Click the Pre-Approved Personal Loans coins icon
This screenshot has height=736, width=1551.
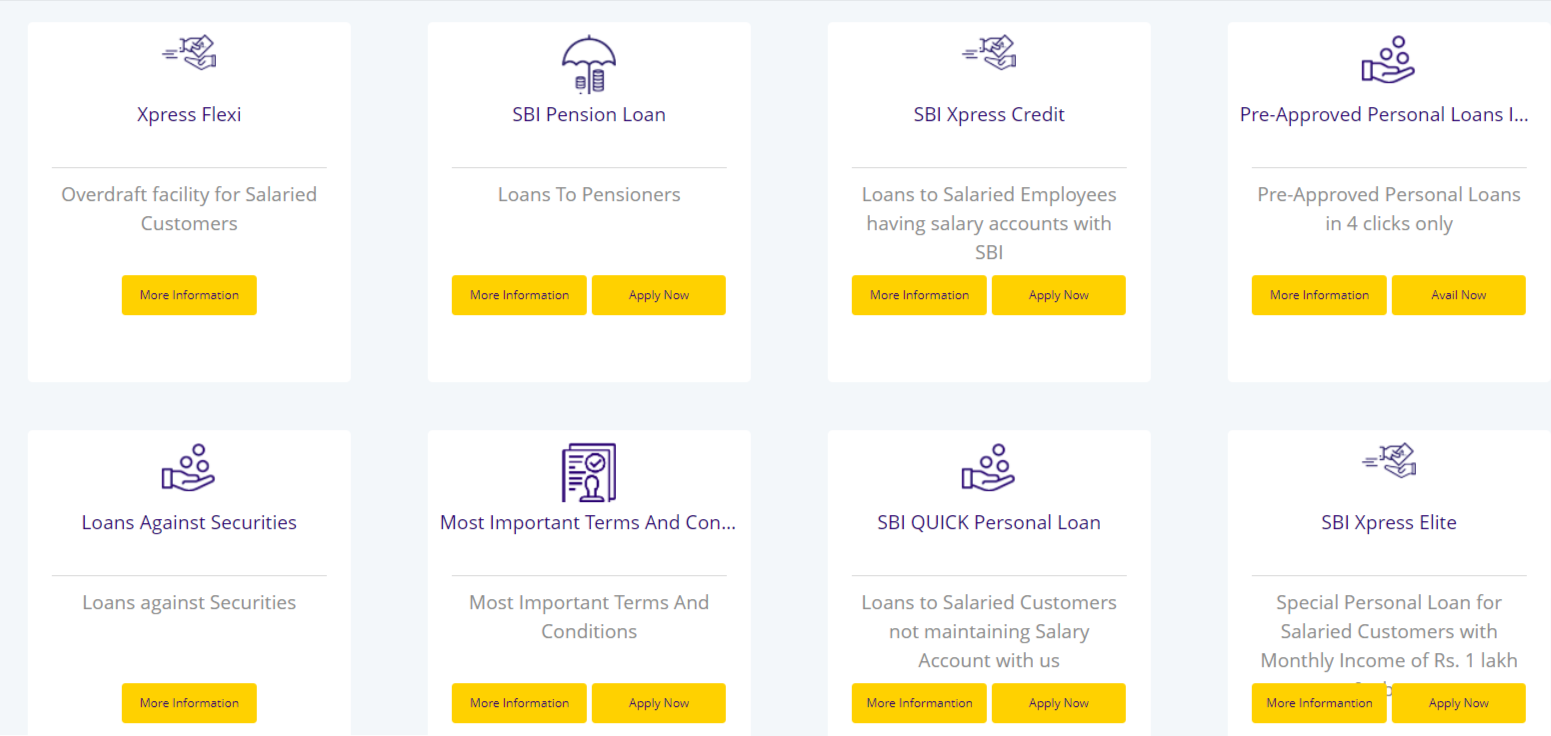(x=1388, y=61)
